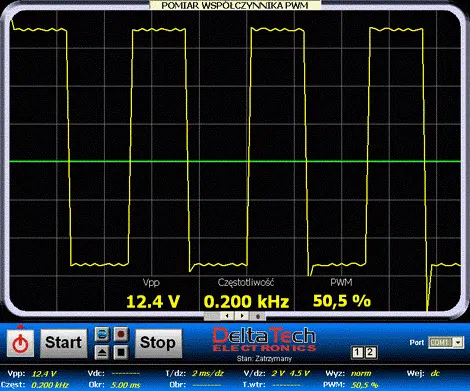Select channel 1 button

358,352
